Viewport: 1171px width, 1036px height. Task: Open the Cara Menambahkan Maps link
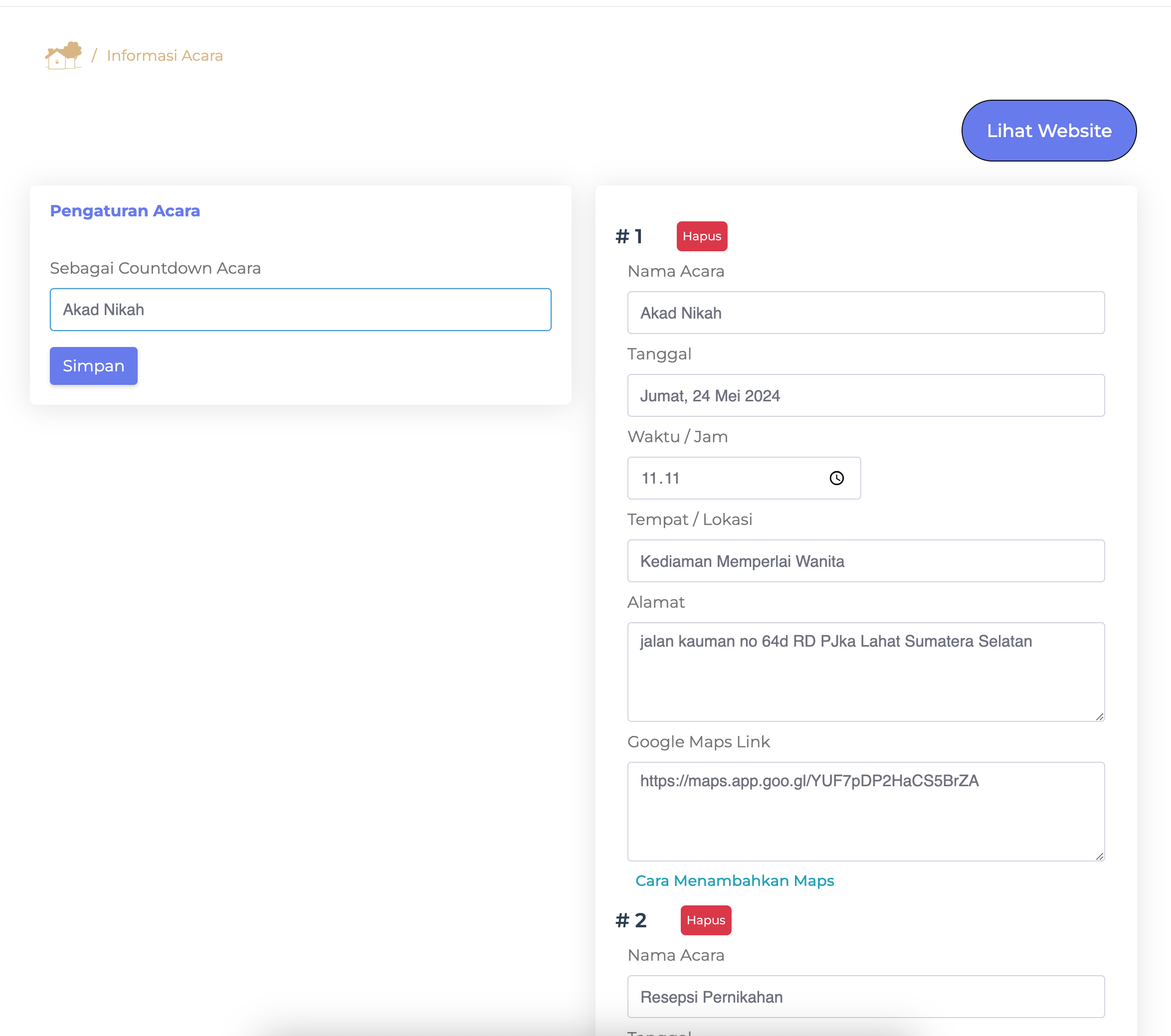pos(735,881)
